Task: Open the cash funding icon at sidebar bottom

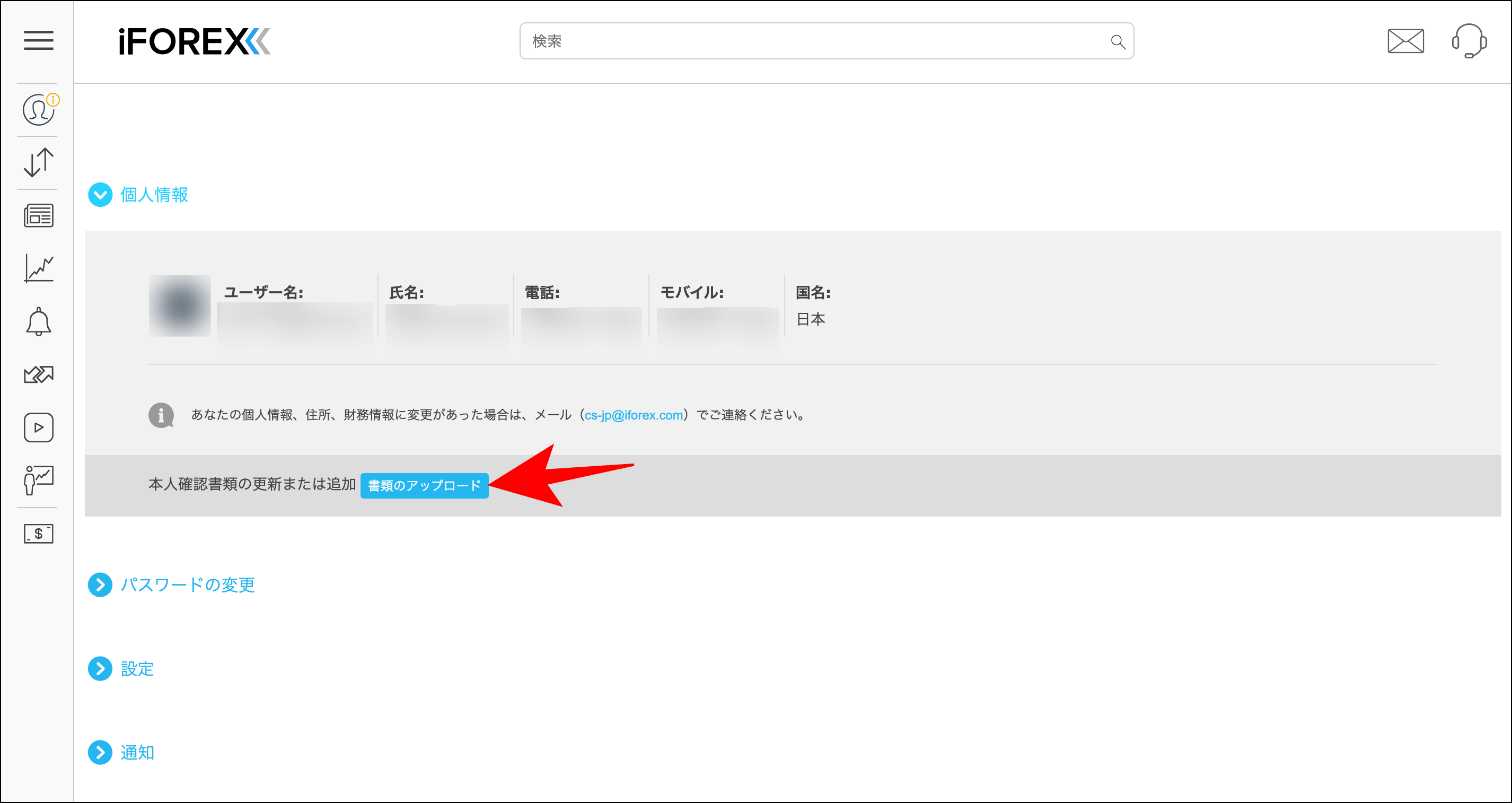Action: coord(38,534)
